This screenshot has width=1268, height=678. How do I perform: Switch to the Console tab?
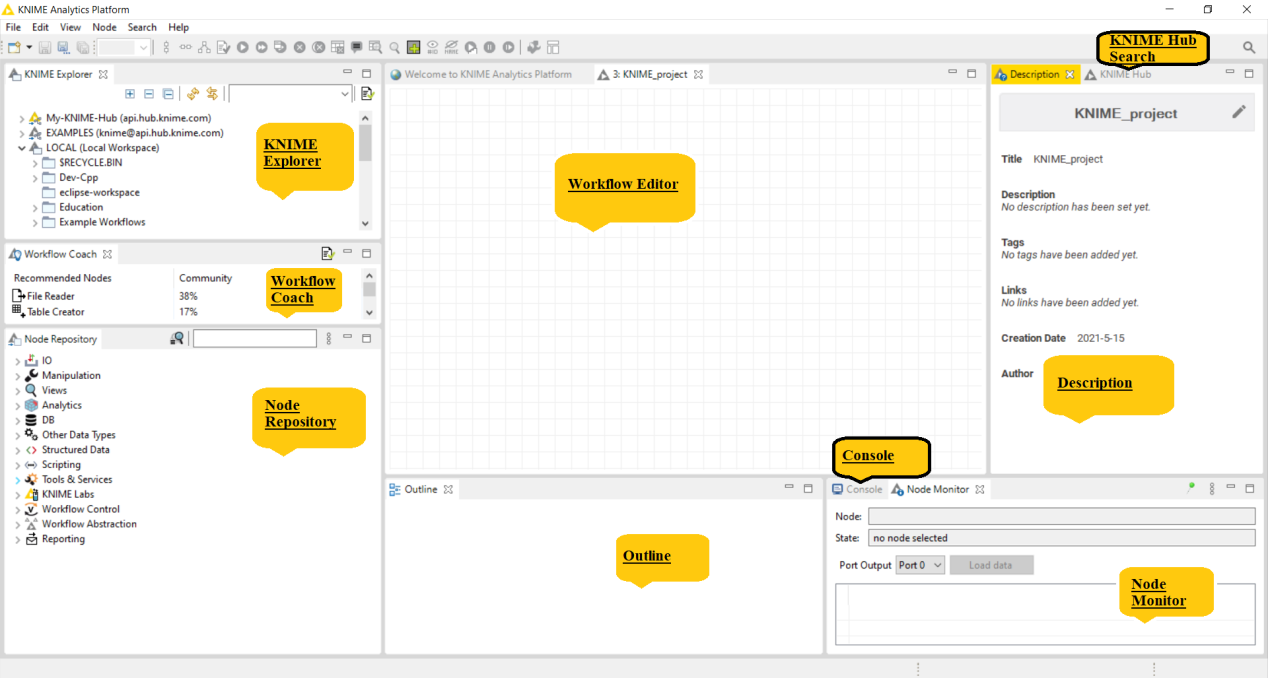[857, 489]
